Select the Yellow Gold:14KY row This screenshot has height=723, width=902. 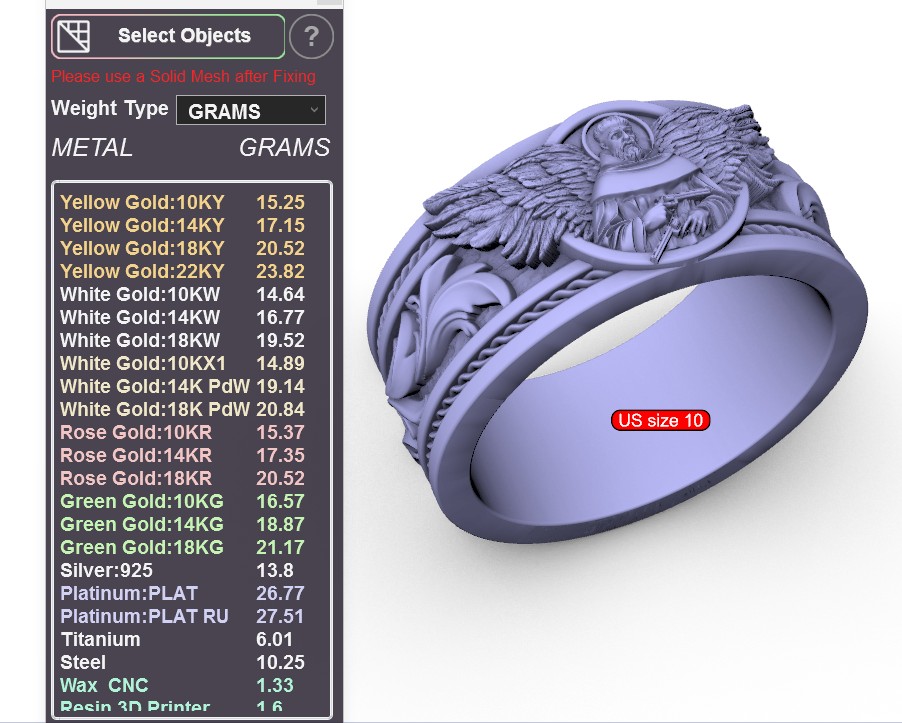pyautogui.click(x=182, y=225)
